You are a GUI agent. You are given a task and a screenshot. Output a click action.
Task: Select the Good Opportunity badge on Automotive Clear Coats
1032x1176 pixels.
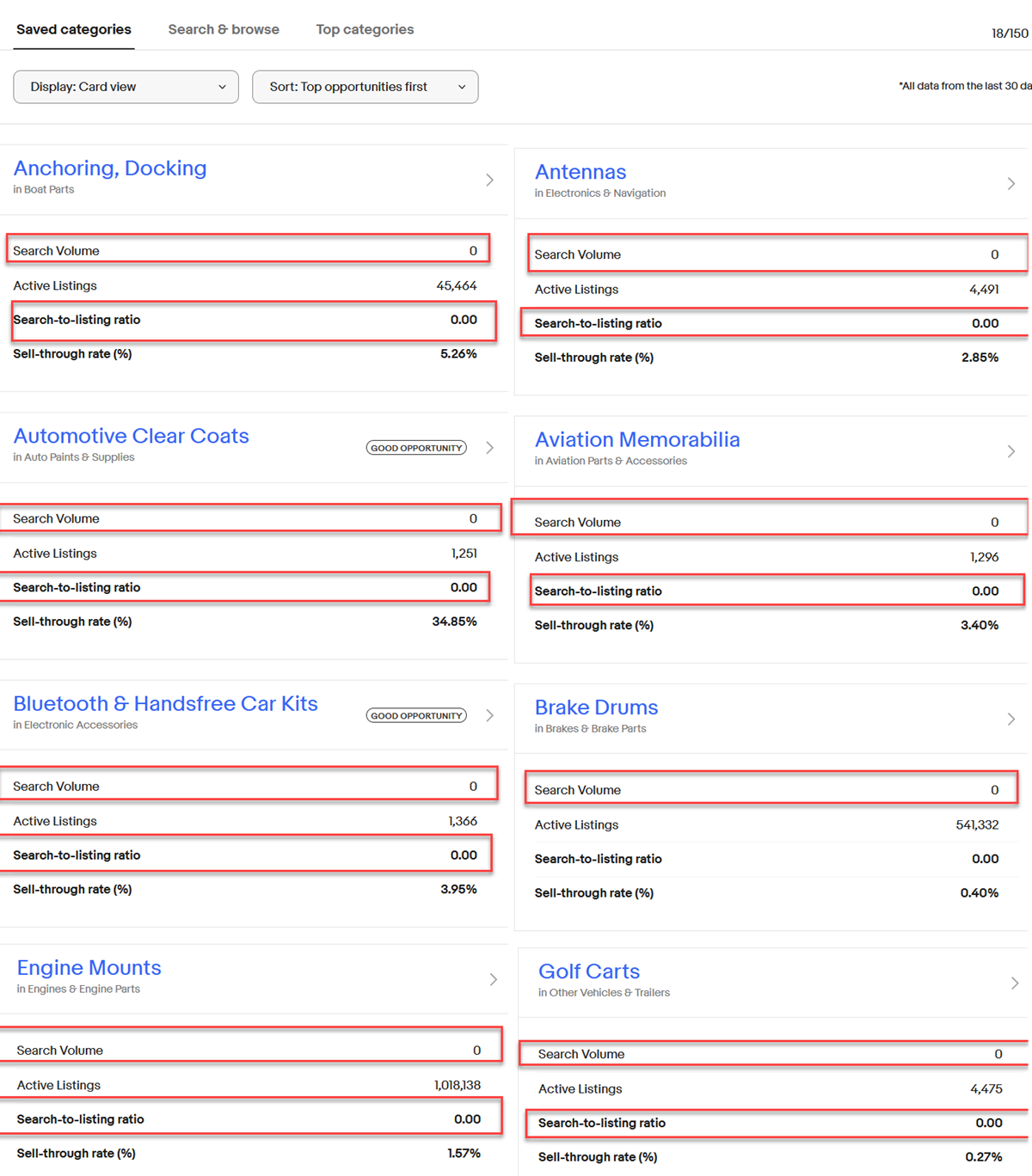[415, 447]
